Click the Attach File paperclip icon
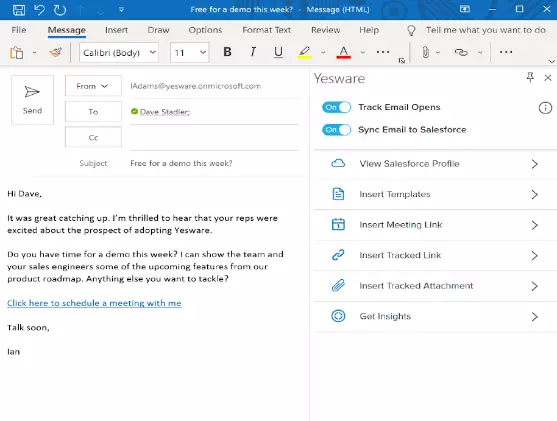 pos(425,52)
